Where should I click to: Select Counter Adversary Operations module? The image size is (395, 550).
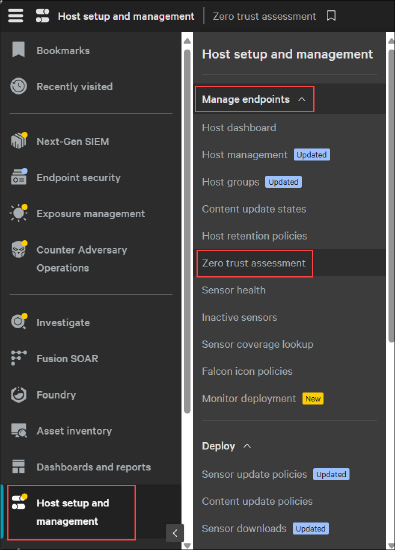[x=82, y=259]
